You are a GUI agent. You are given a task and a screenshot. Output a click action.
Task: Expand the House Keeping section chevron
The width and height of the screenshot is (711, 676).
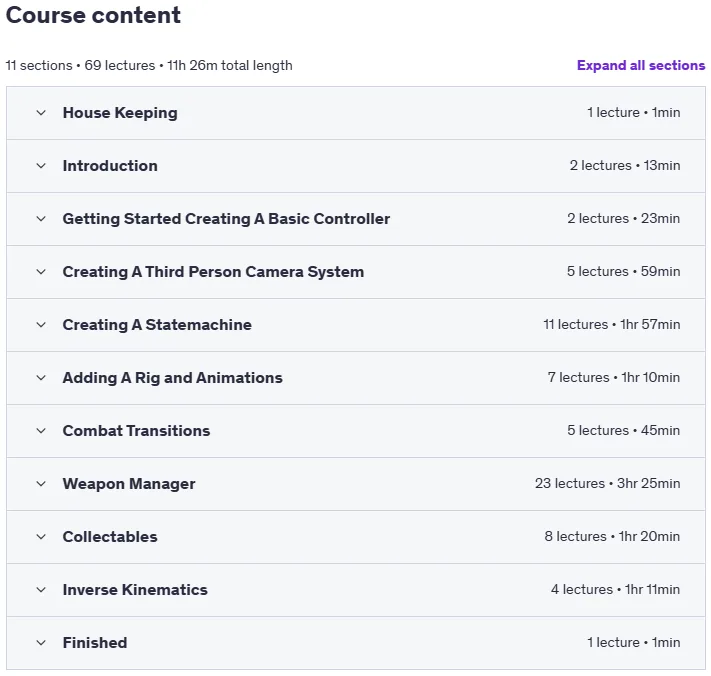(x=41, y=113)
